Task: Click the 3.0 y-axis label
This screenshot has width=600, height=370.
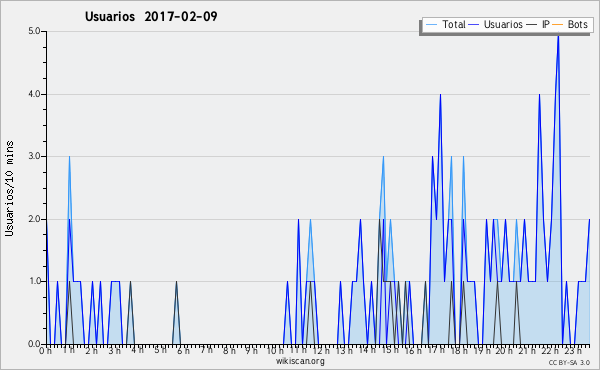Action: click(x=34, y=156)
